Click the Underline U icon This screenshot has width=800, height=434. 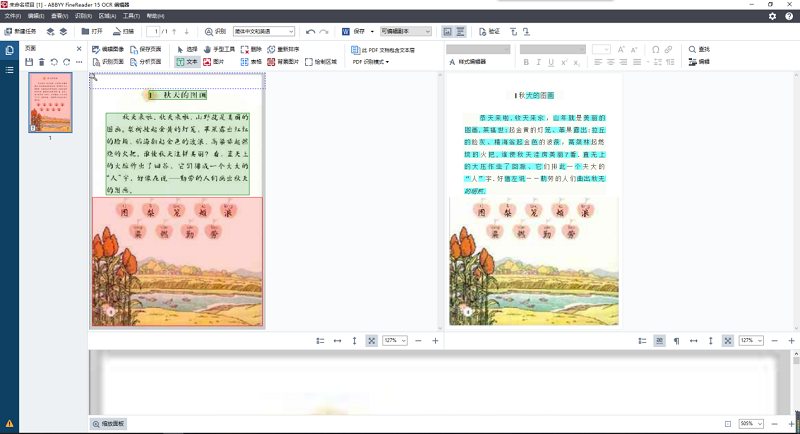tap(551, 62)
